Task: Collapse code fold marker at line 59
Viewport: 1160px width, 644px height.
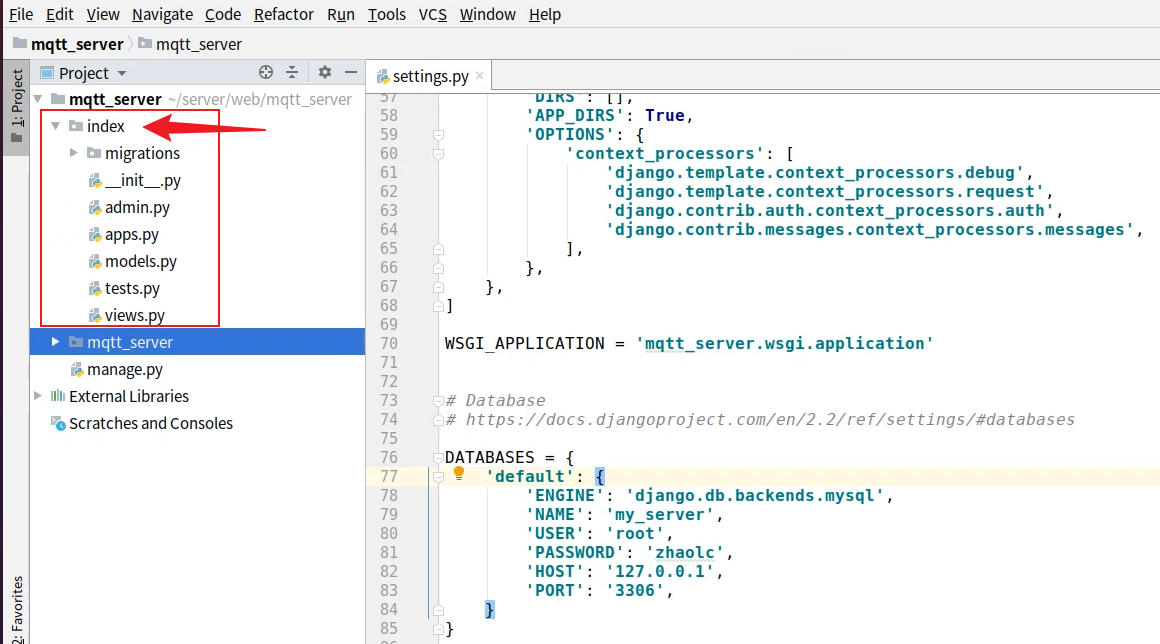Action: pos(438,135)
